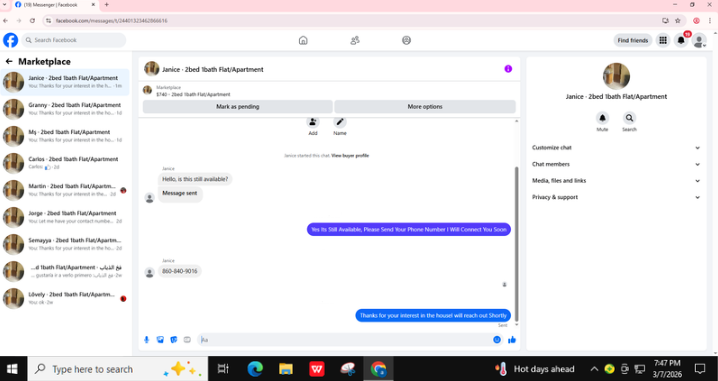718x381 pixels.
Task: Select the 'Hello, is this still available?' message
Action: (195, 179)
